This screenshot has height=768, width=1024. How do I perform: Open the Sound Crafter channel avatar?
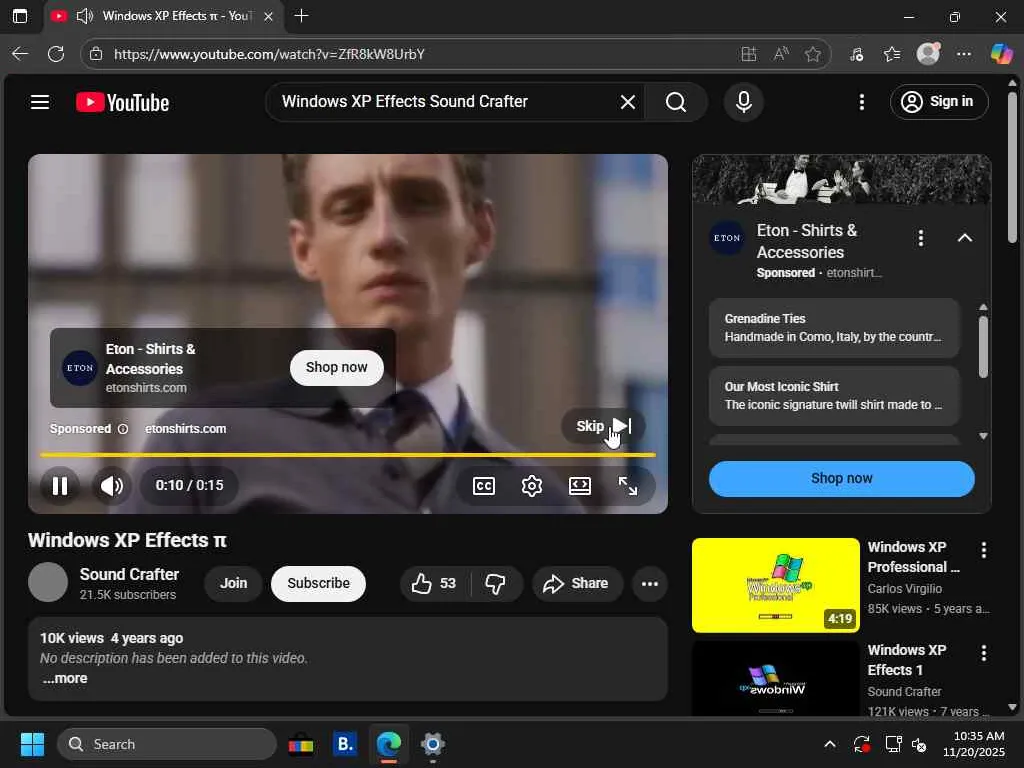point(48,583)
